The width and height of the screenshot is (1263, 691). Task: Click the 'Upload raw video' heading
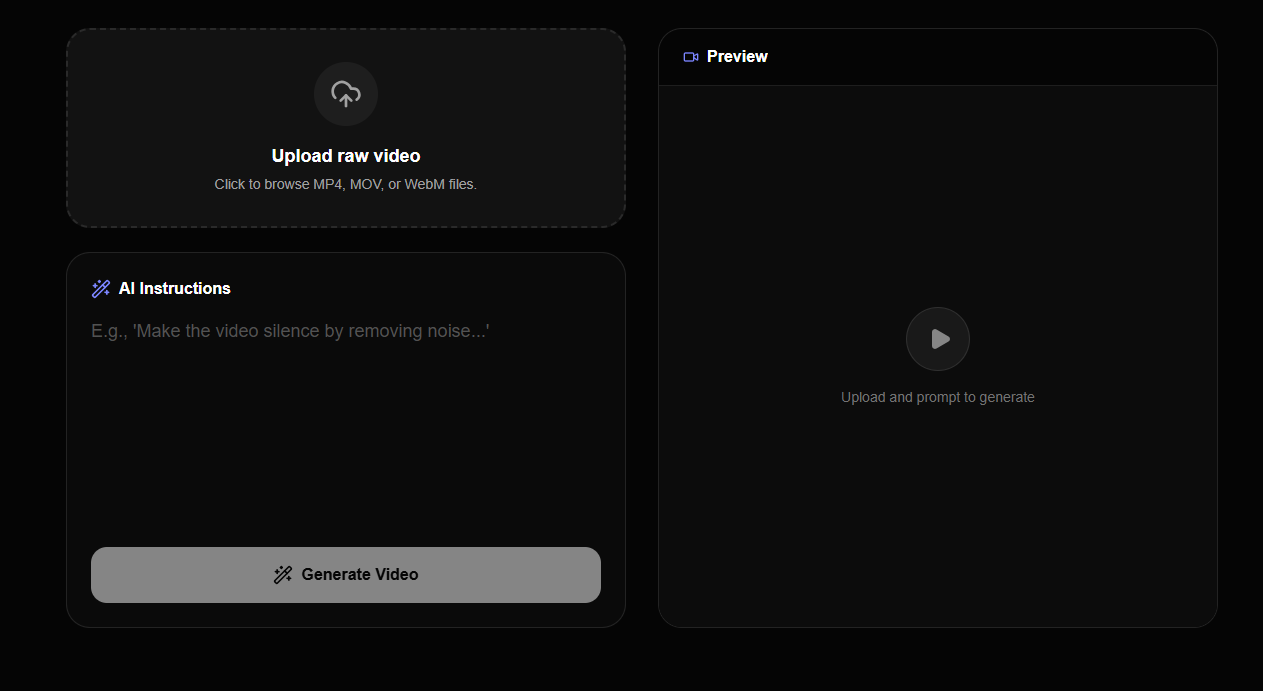coord(346,156)
